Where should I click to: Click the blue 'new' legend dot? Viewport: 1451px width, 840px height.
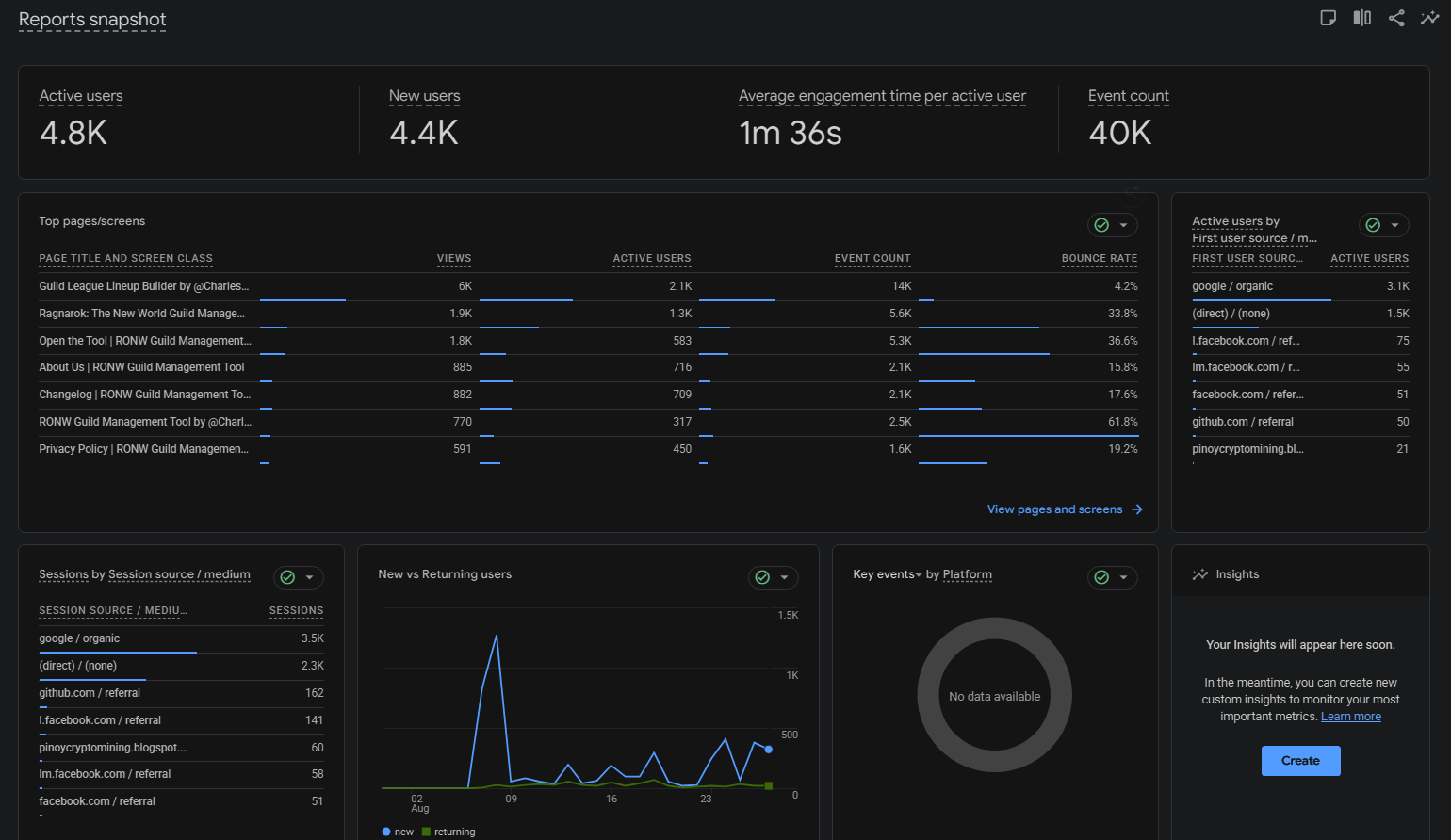[x=386, y=832]
